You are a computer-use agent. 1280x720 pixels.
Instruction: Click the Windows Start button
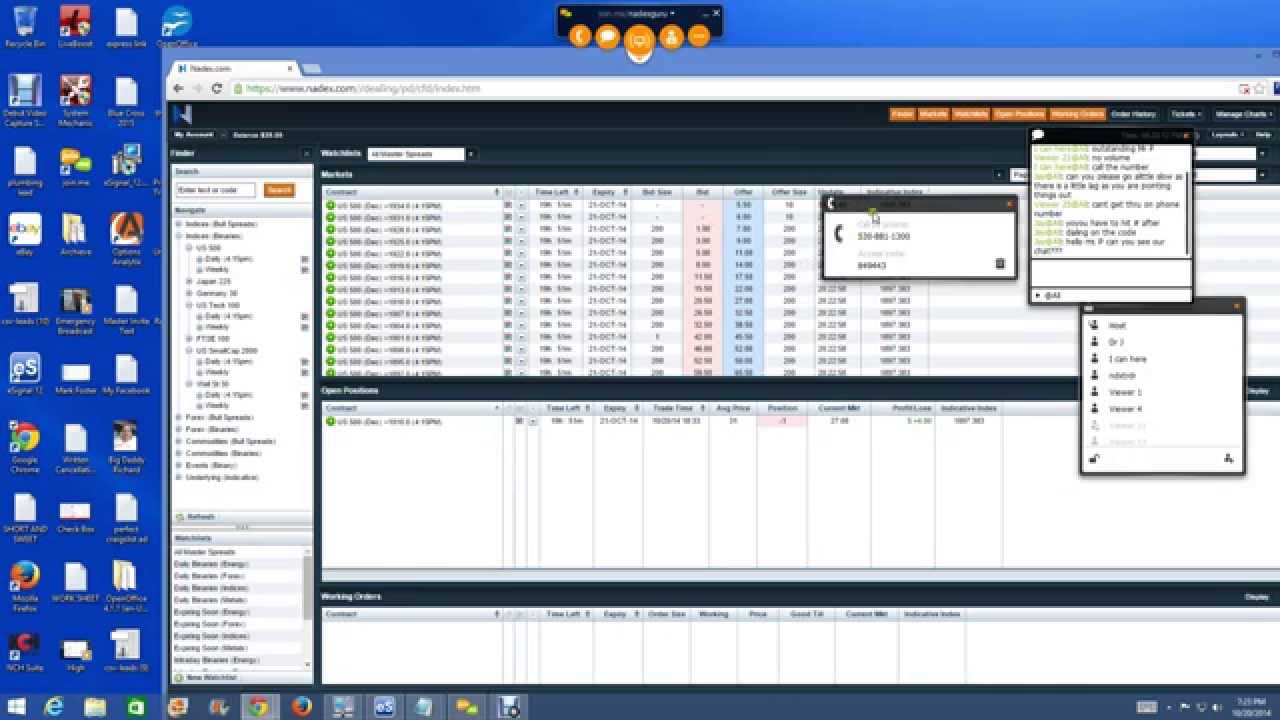(18, 706)
